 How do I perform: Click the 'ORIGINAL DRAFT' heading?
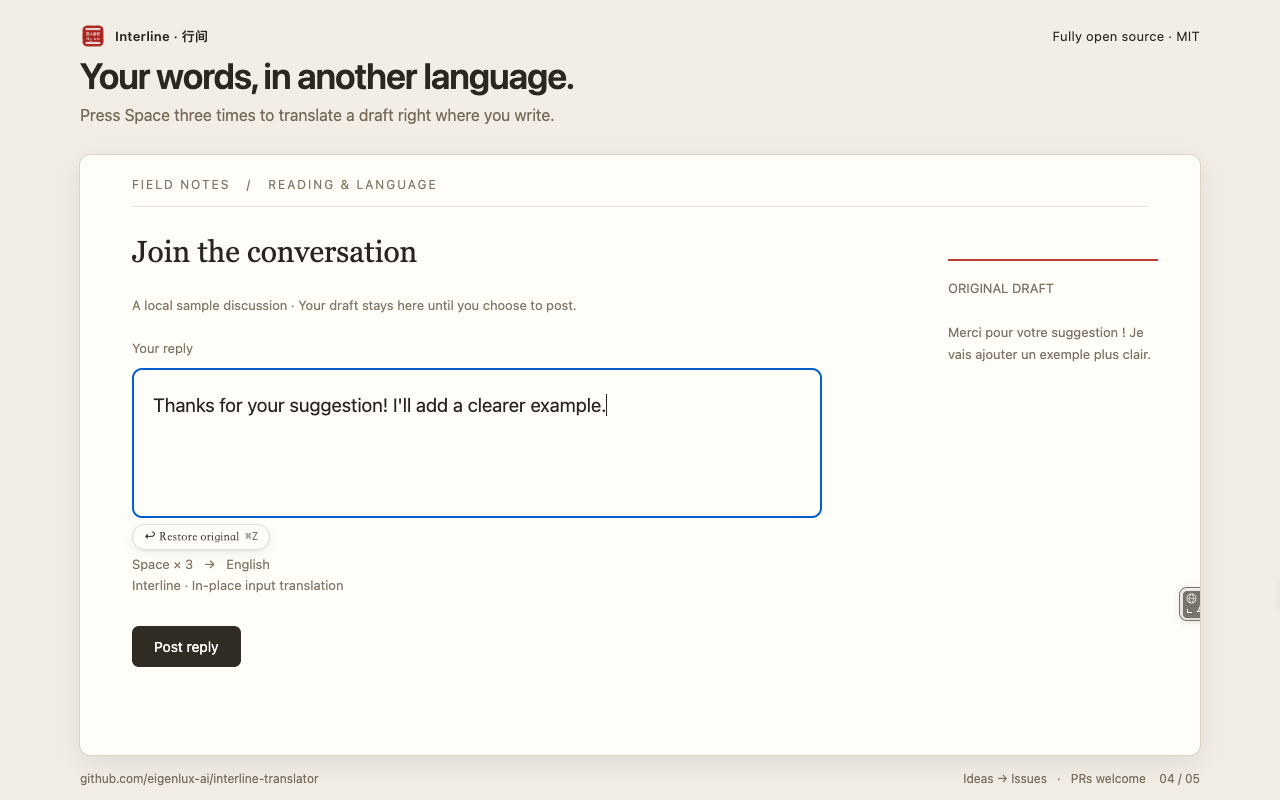tap(1001, 289)
